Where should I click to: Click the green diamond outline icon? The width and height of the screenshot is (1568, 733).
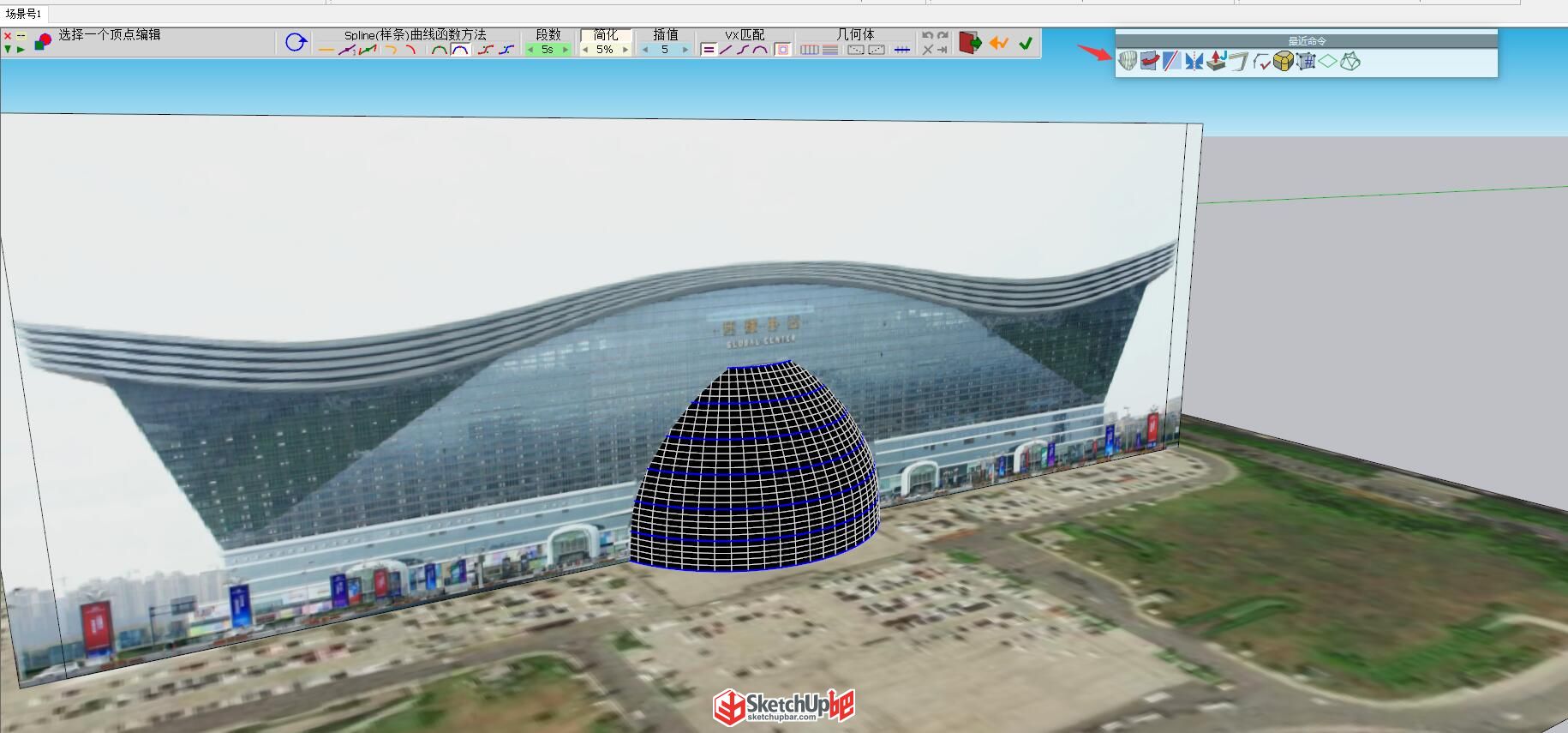(x=1327, y=61)
